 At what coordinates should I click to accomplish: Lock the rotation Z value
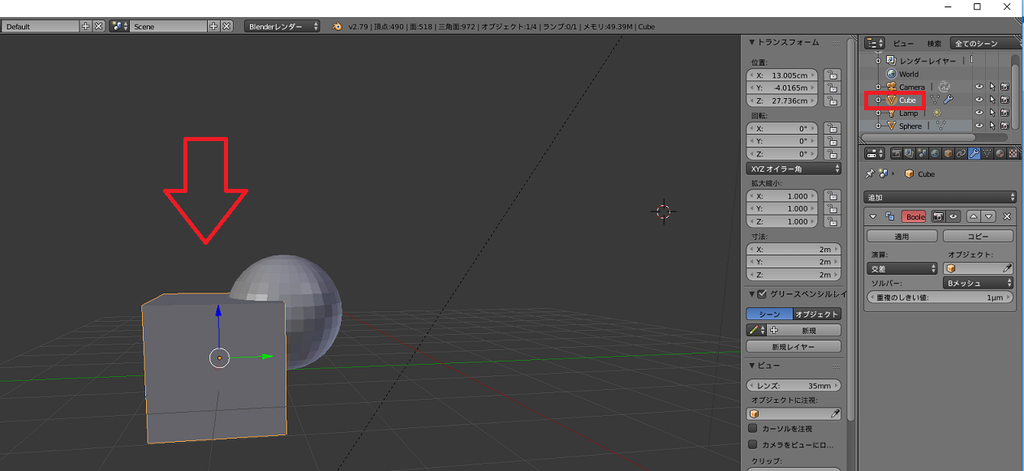(x=831, y=154)
